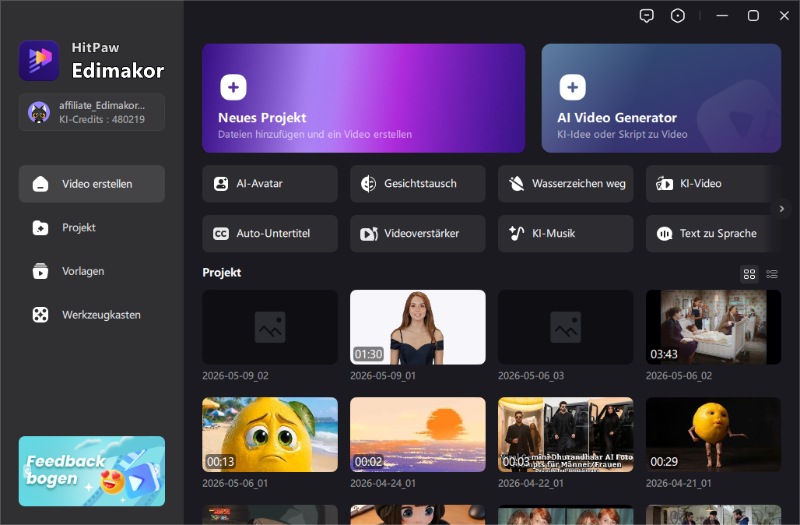
Task: Open the Videoverstärker tool
Action: [x=418, y=234]
